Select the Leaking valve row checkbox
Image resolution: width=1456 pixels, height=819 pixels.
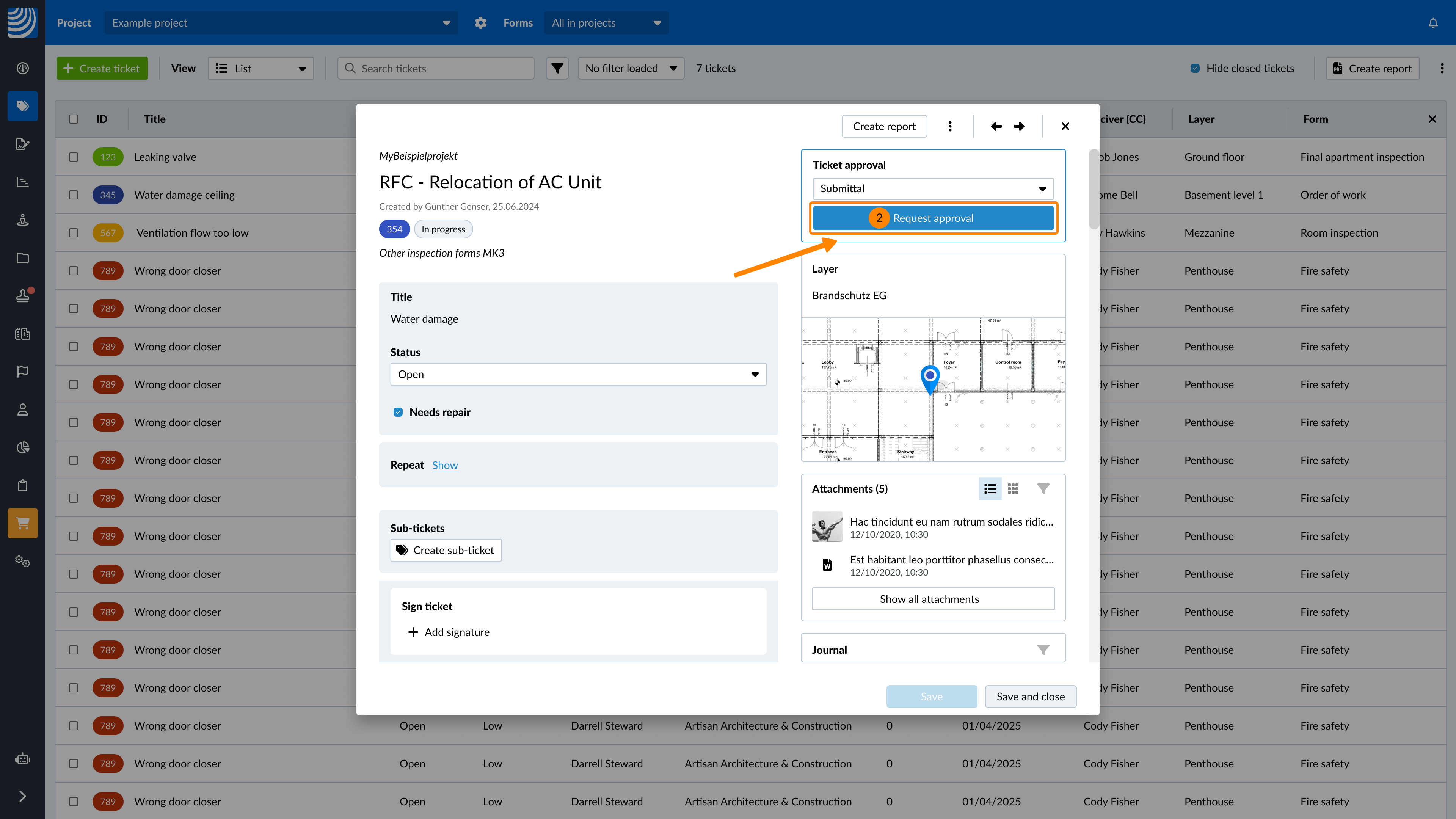point(74,157)
